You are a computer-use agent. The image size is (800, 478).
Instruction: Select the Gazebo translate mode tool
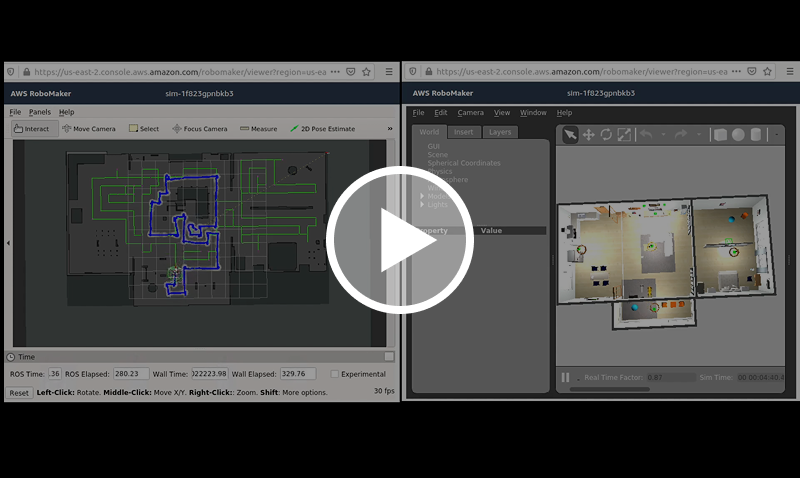point(588,135)
